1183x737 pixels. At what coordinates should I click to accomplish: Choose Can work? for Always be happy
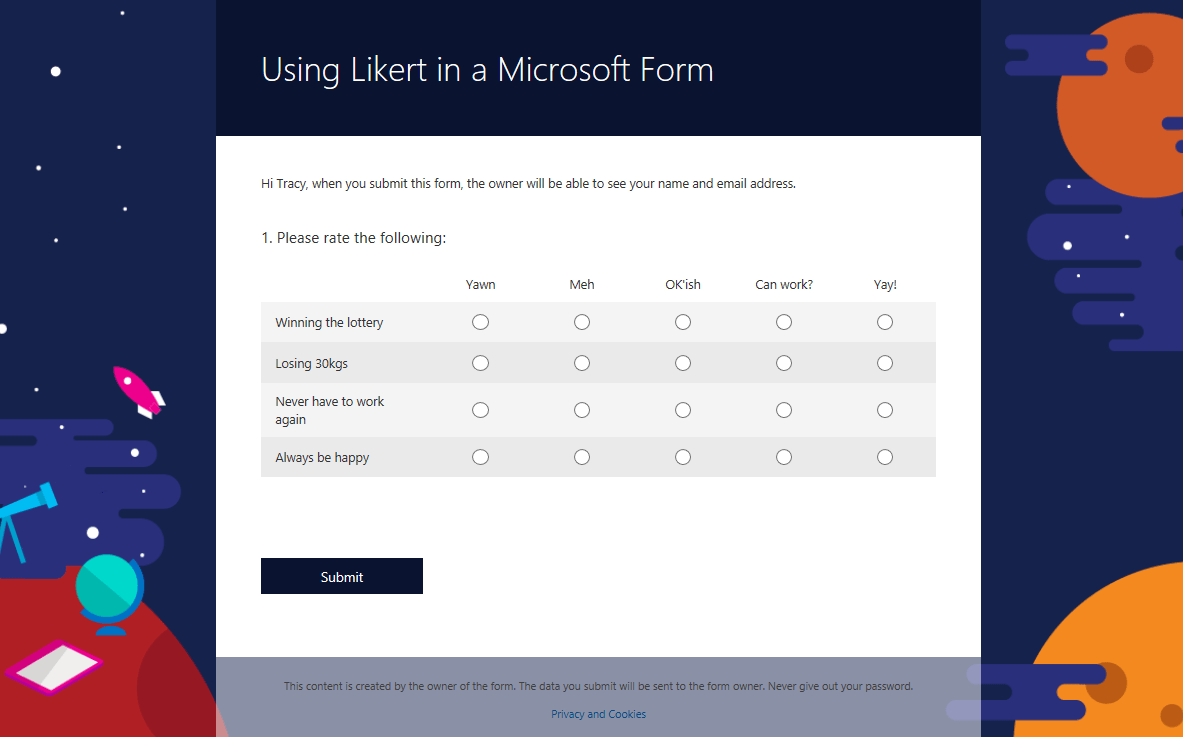pyautogui.click(x=784, y=457)
